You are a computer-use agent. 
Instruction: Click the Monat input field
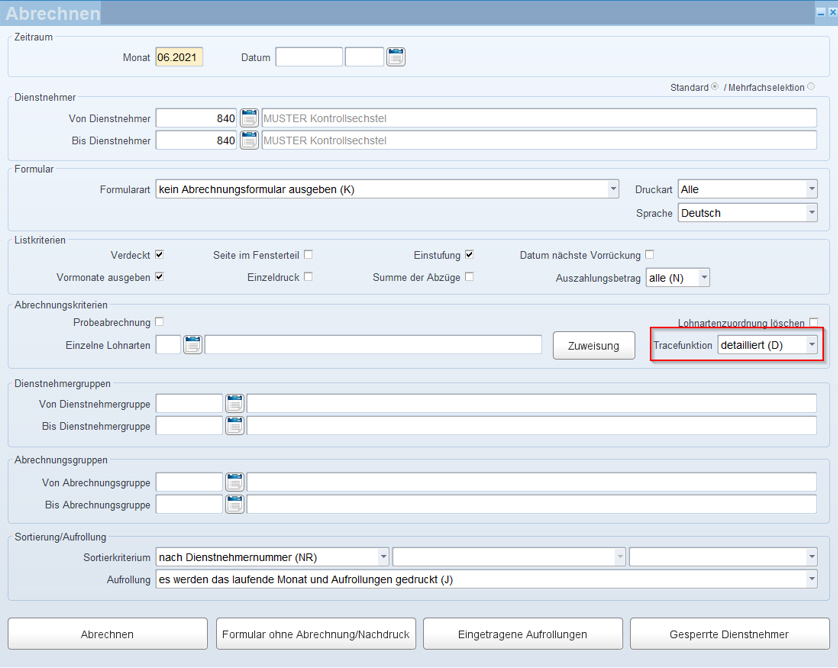pyautogui.click(x=179, y=57)
